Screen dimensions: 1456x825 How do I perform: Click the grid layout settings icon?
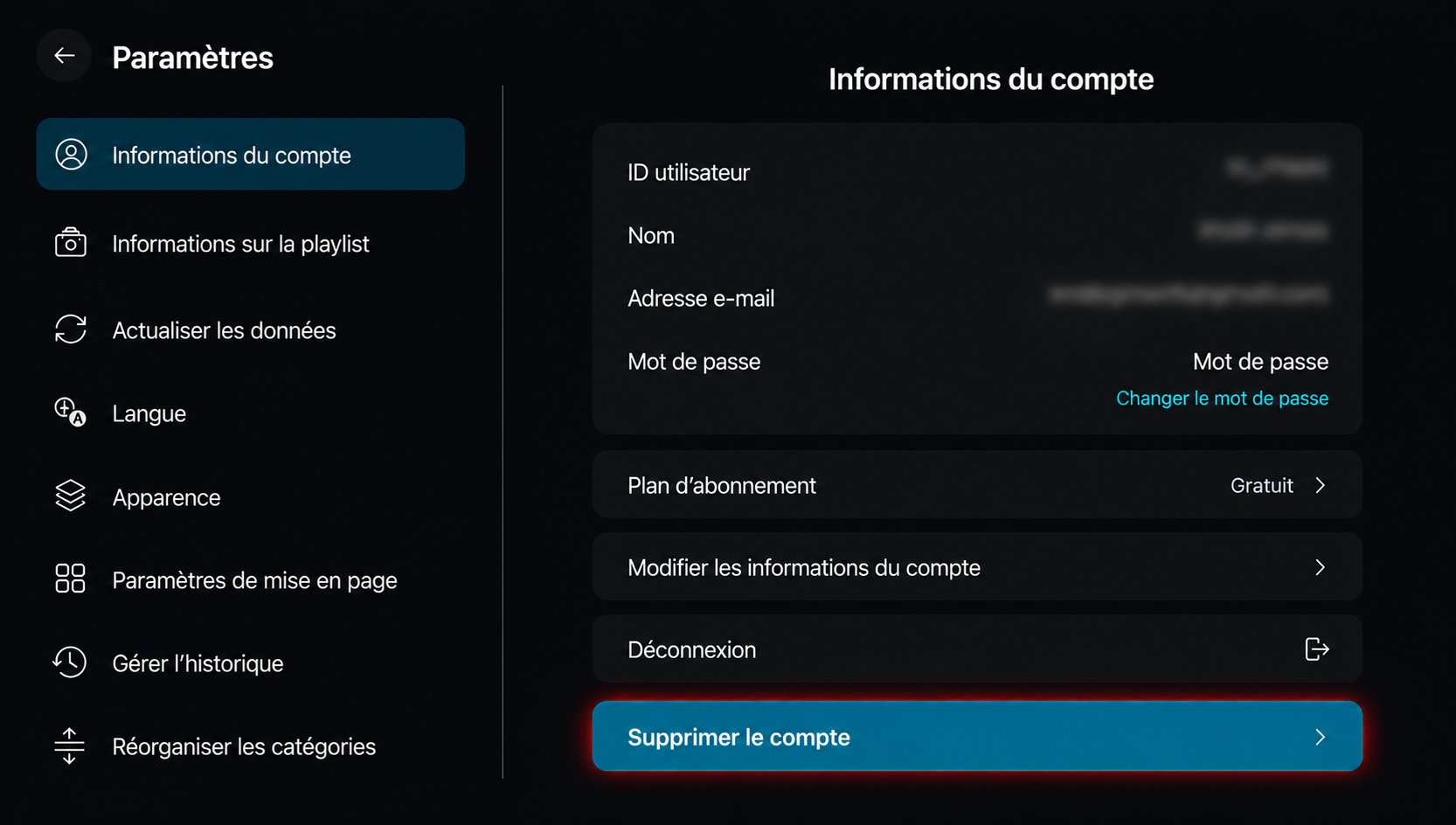pos(71,579)
